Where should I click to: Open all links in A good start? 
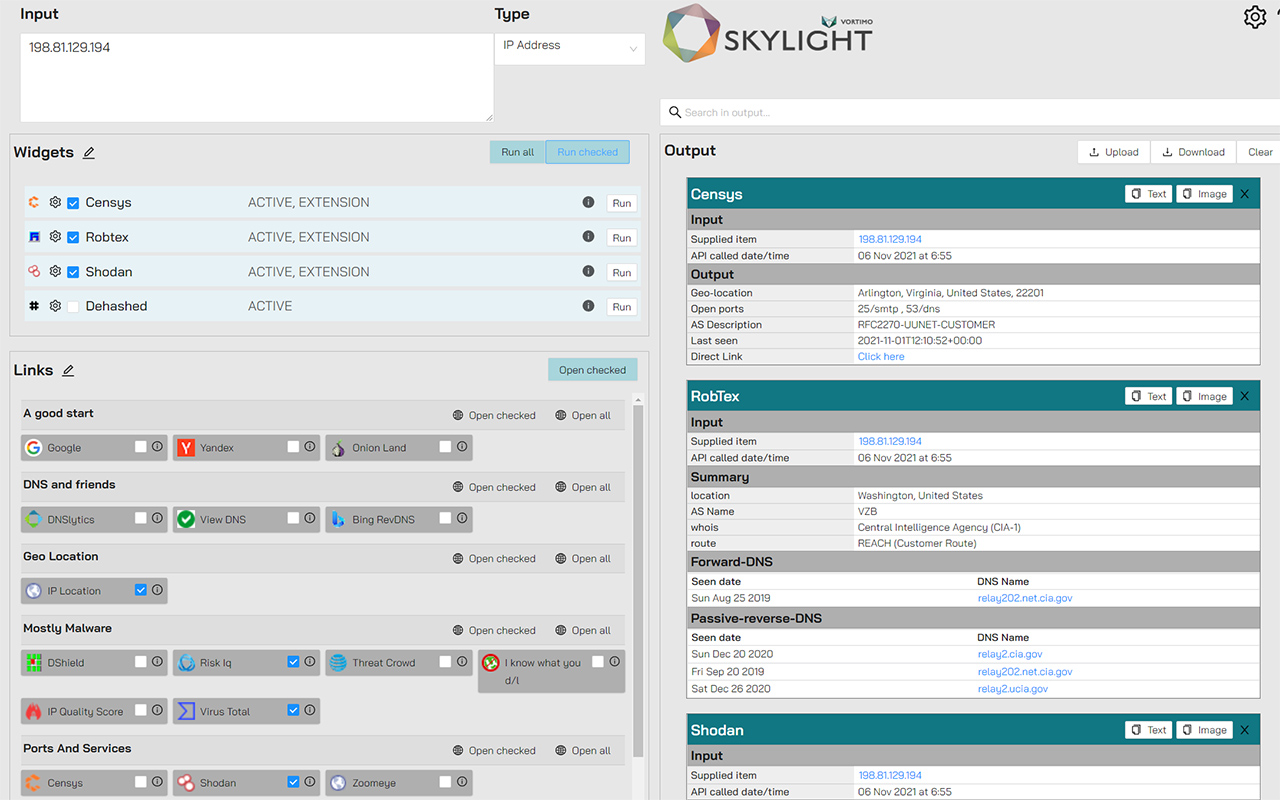[x=583, y=415]
